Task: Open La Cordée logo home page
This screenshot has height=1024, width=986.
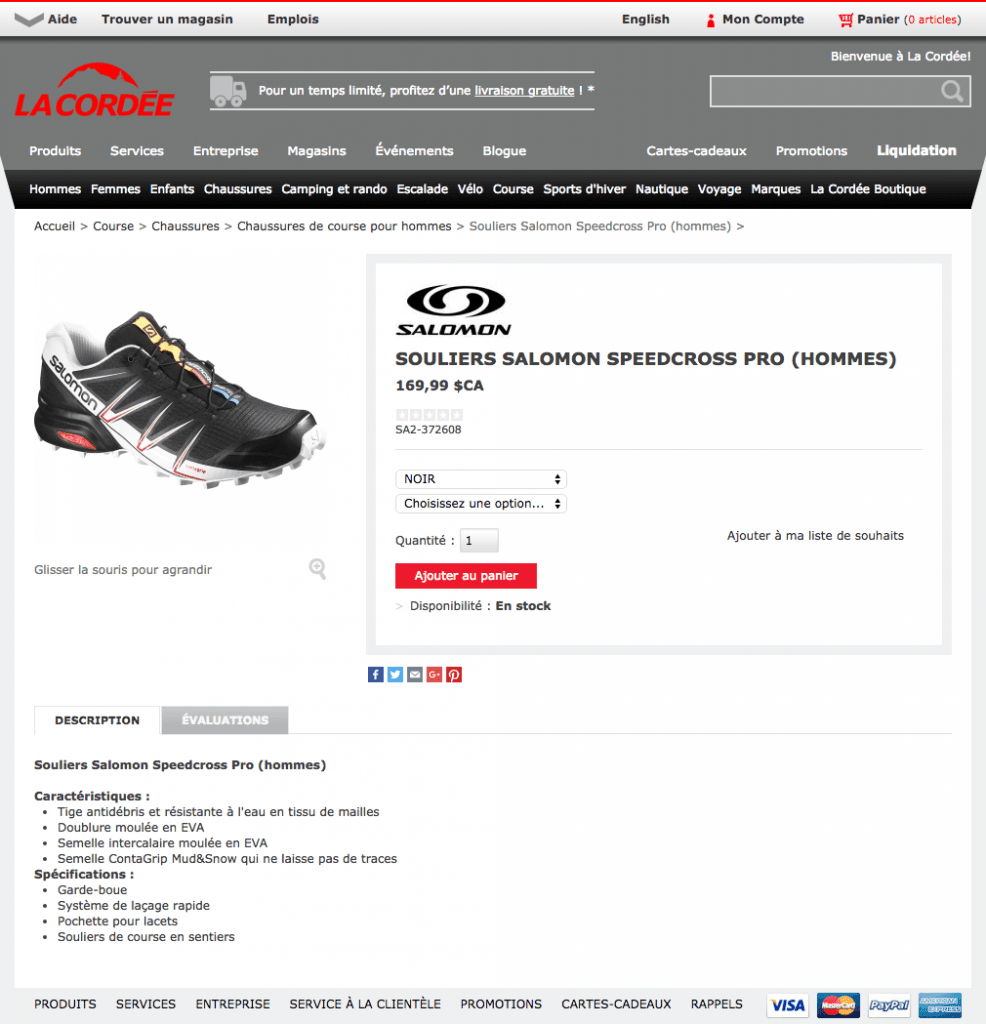Action: coord(95,90)
